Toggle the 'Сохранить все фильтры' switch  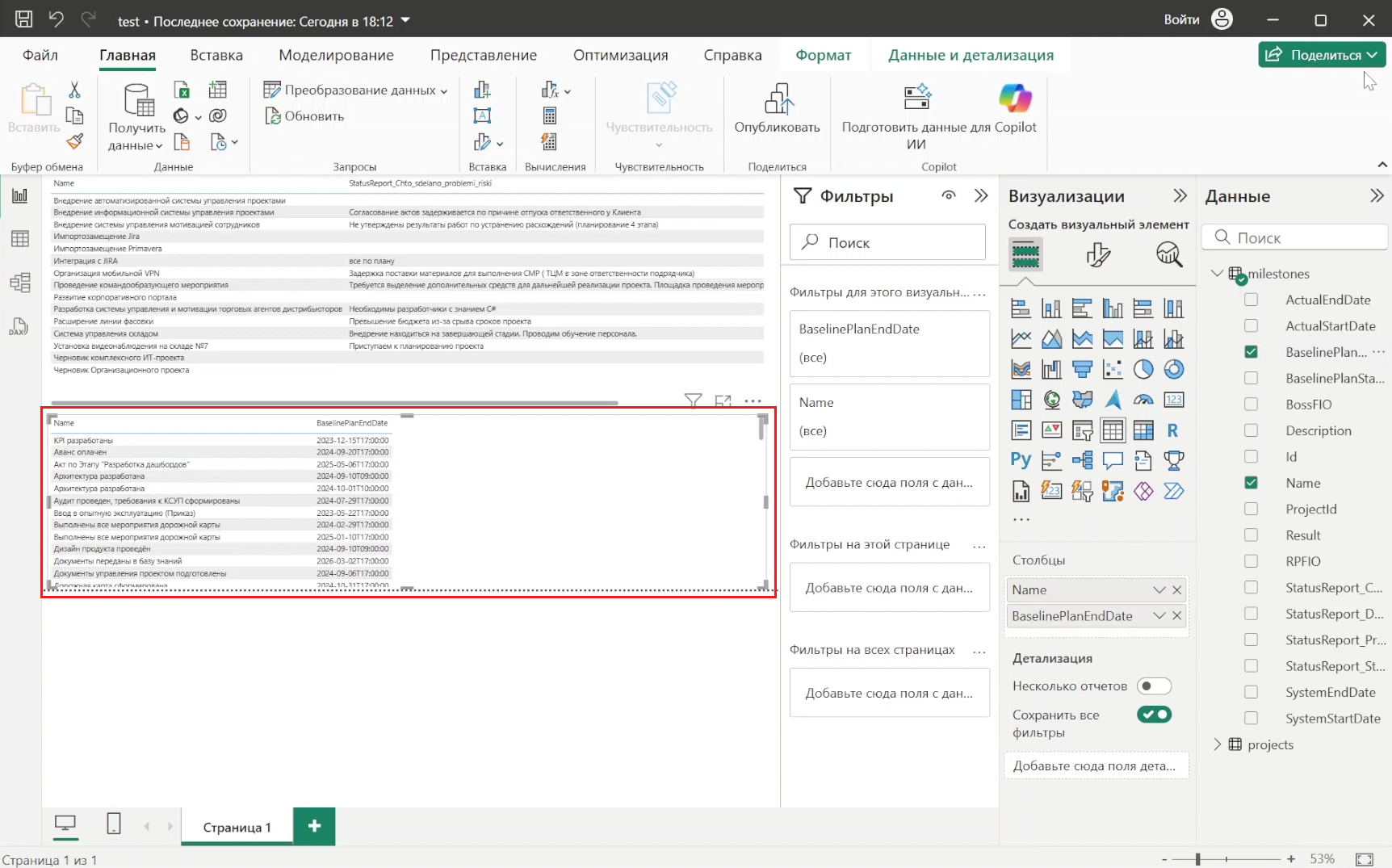[x=1154, y=714]
